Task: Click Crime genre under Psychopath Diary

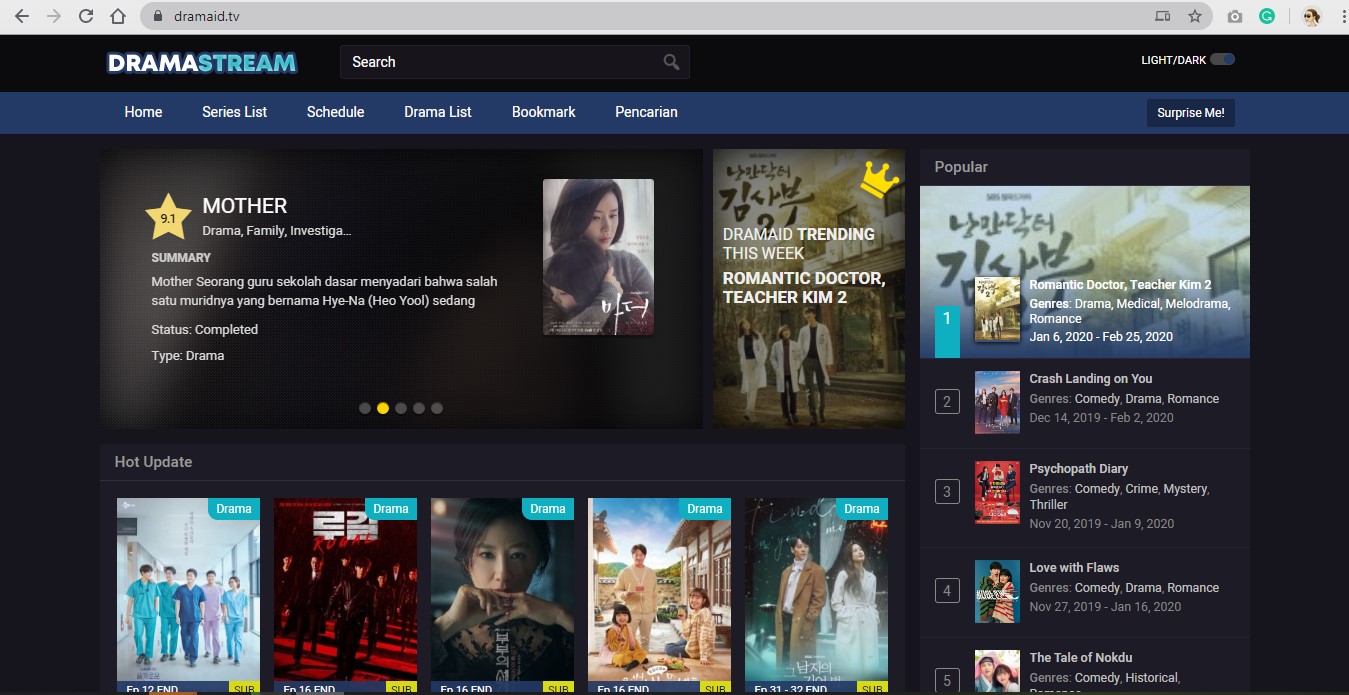Action: 1141,489
